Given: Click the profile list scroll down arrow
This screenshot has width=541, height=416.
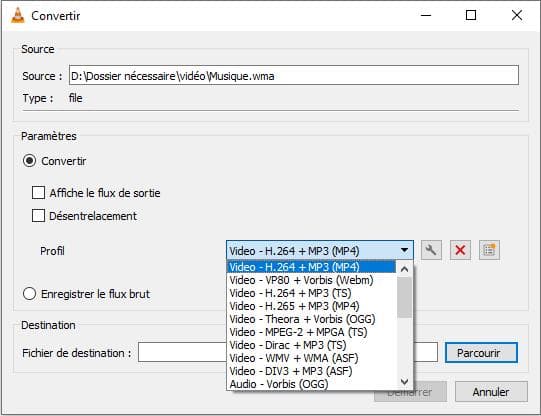Looking at the screenshot, I should [405, 382].
